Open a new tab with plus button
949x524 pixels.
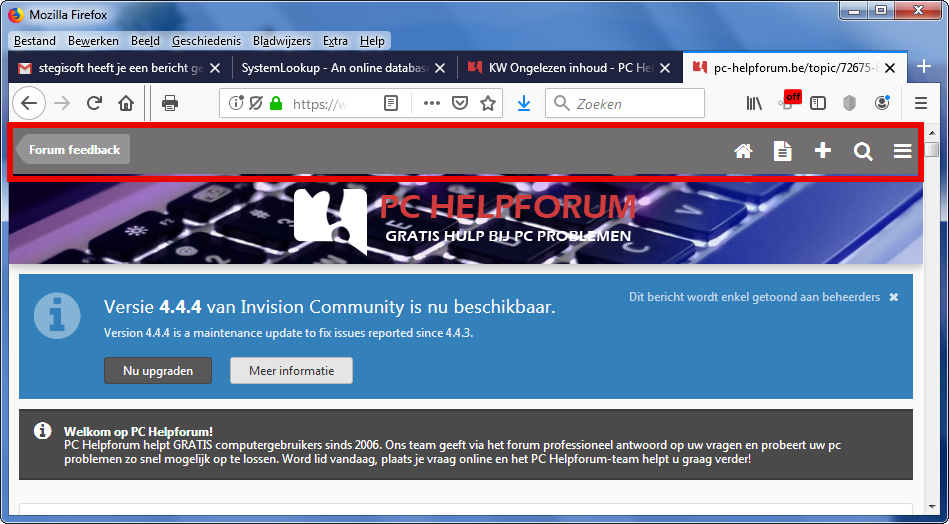tap(924, 67)
